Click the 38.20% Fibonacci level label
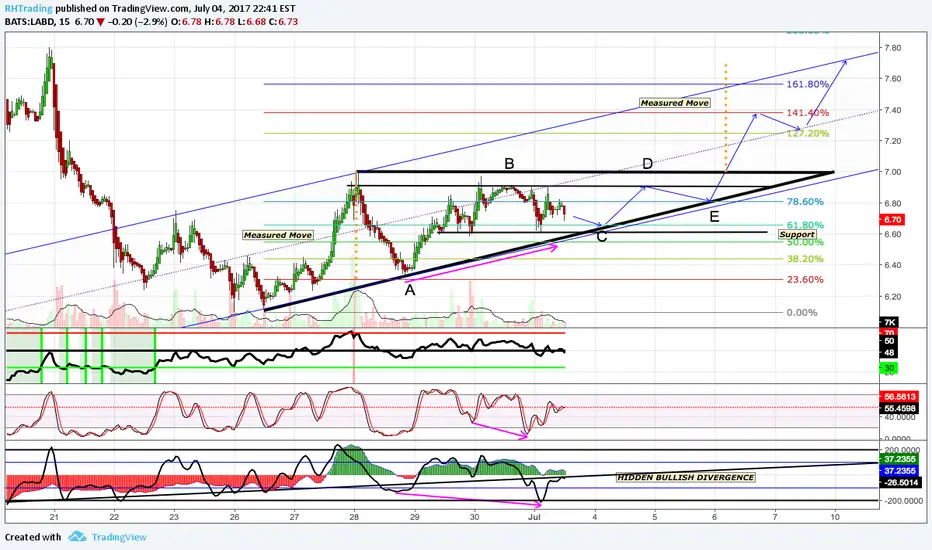This screenshot has width=932, height=550. 805,259
